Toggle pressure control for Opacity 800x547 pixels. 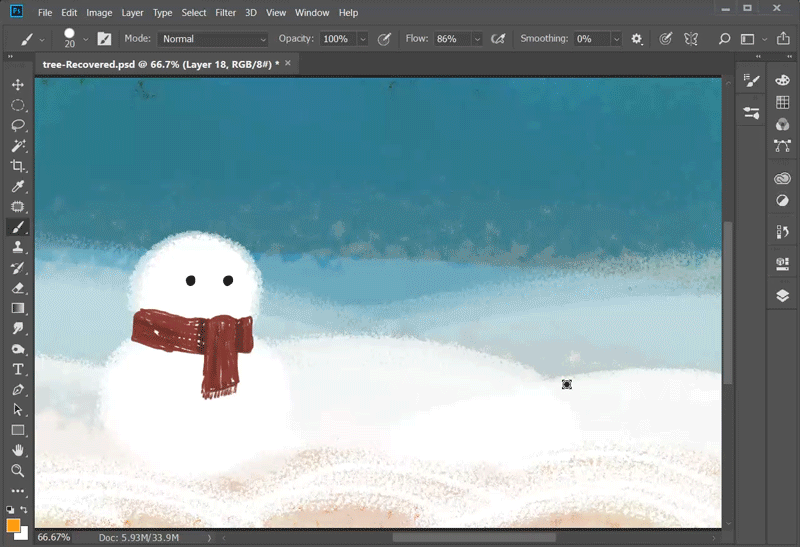tap(384, 39)
